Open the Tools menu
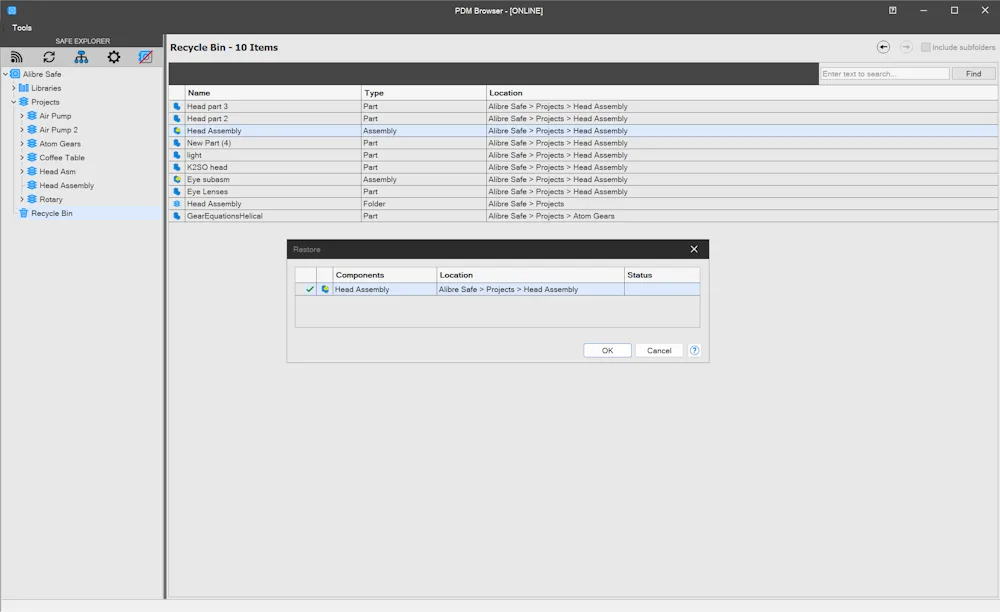The width and height of the screenshot is (1000, 612). 22,27
